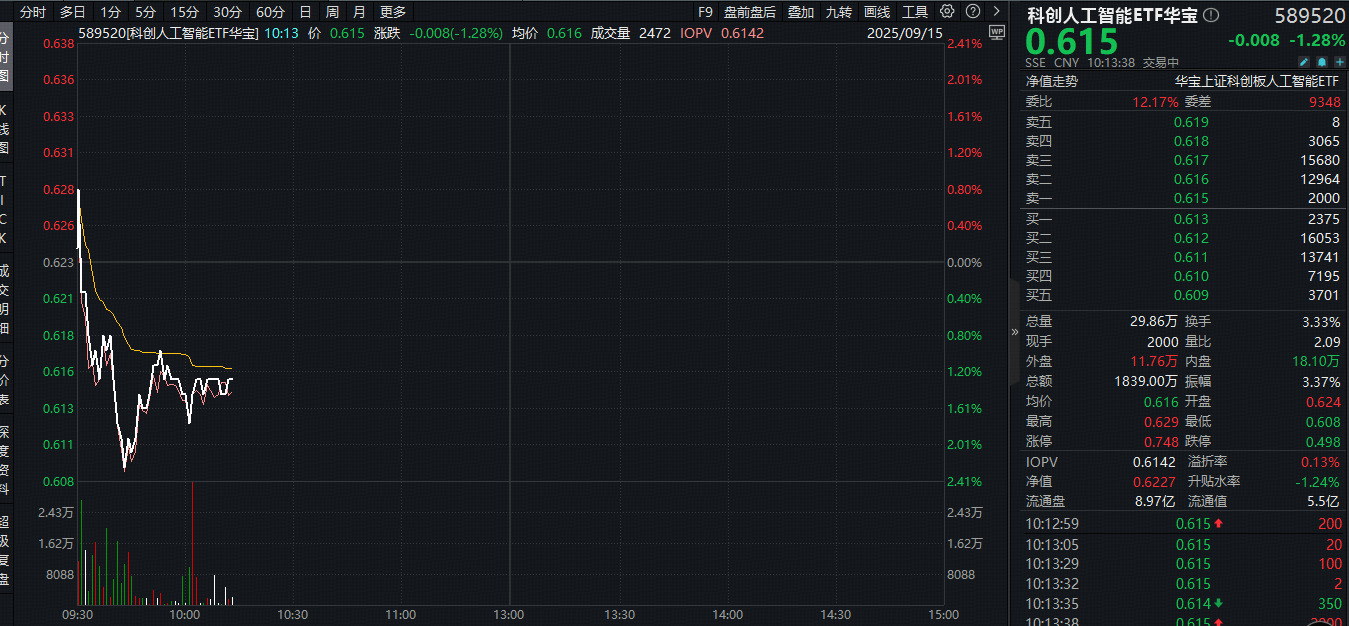
Task: Switch to the 5分 chart period
Action: point(146,12)
